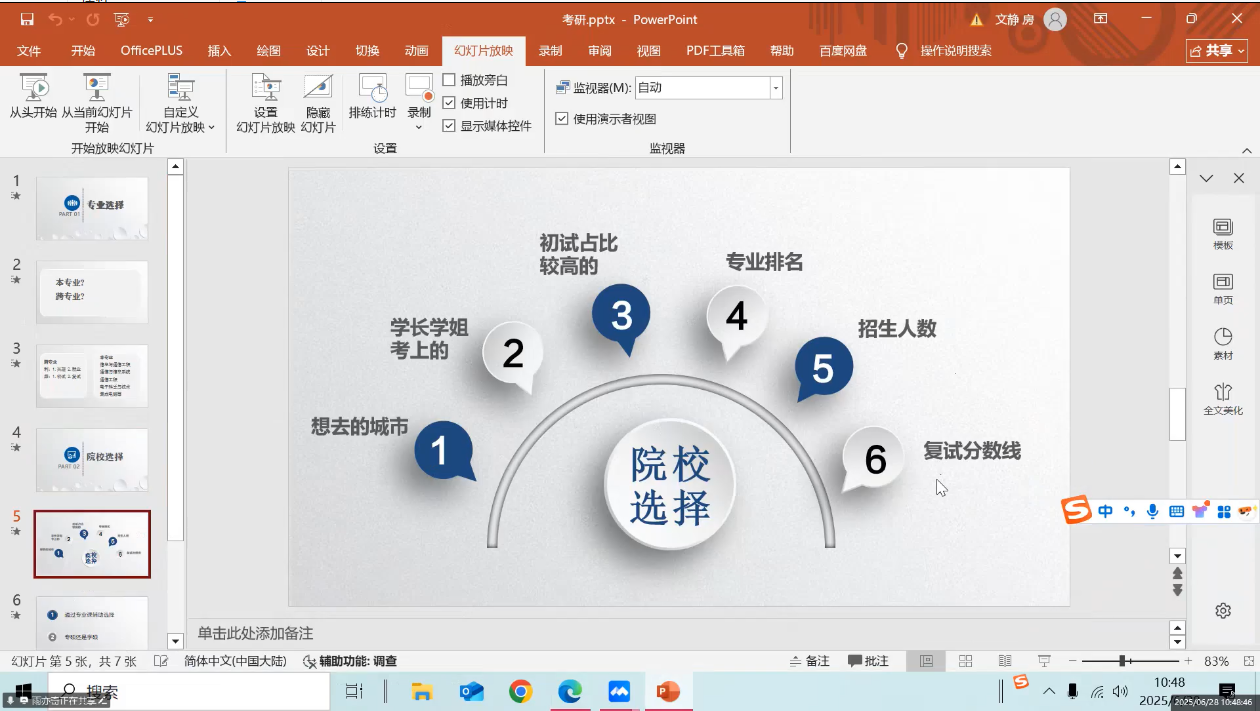The width and height of the screenshot is (1260, 711).
Task: Toggle 使用演示者视图 checkbox
Action: (x=562, y=119)
